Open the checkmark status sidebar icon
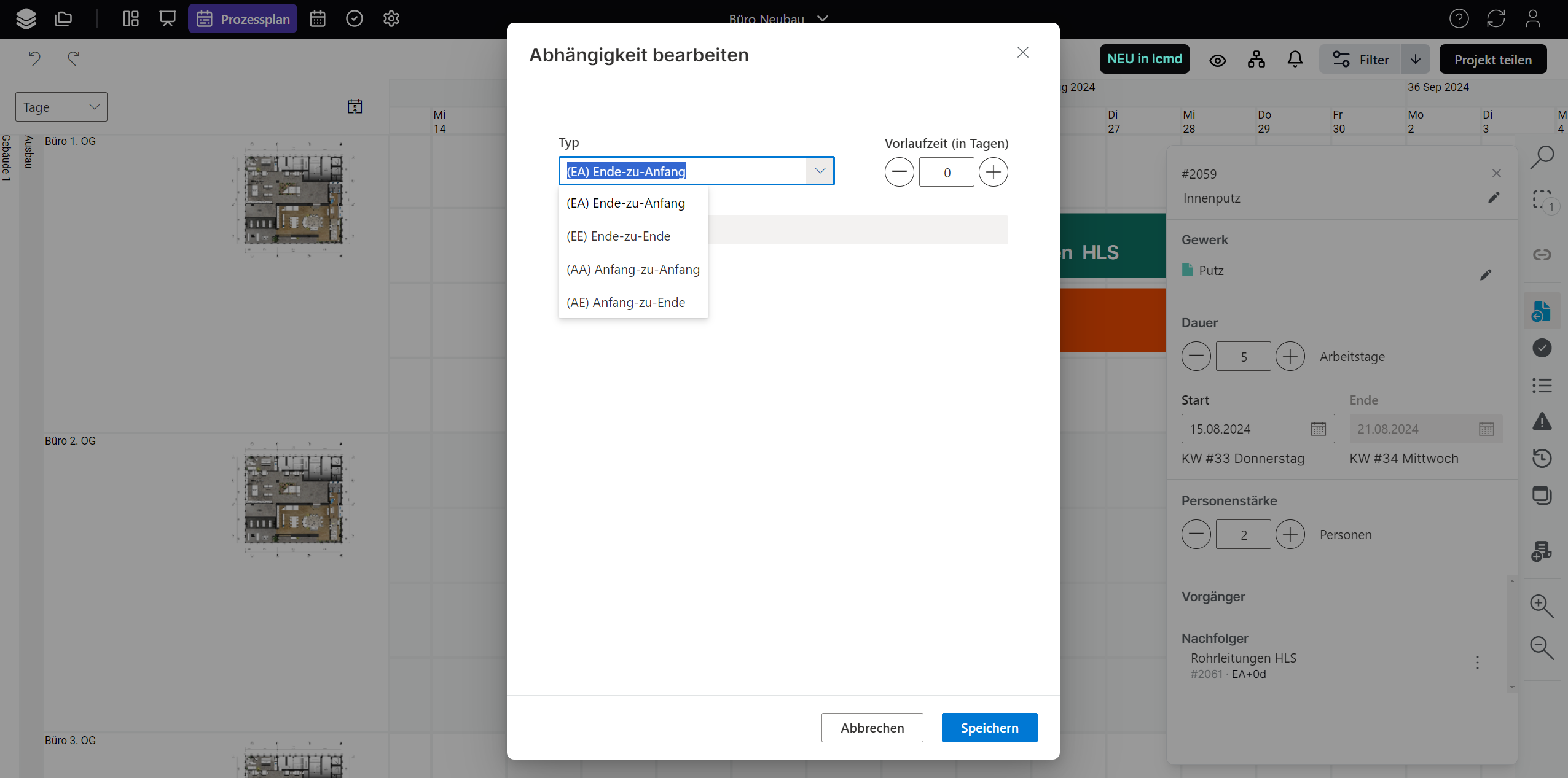 pos(1542,348)
